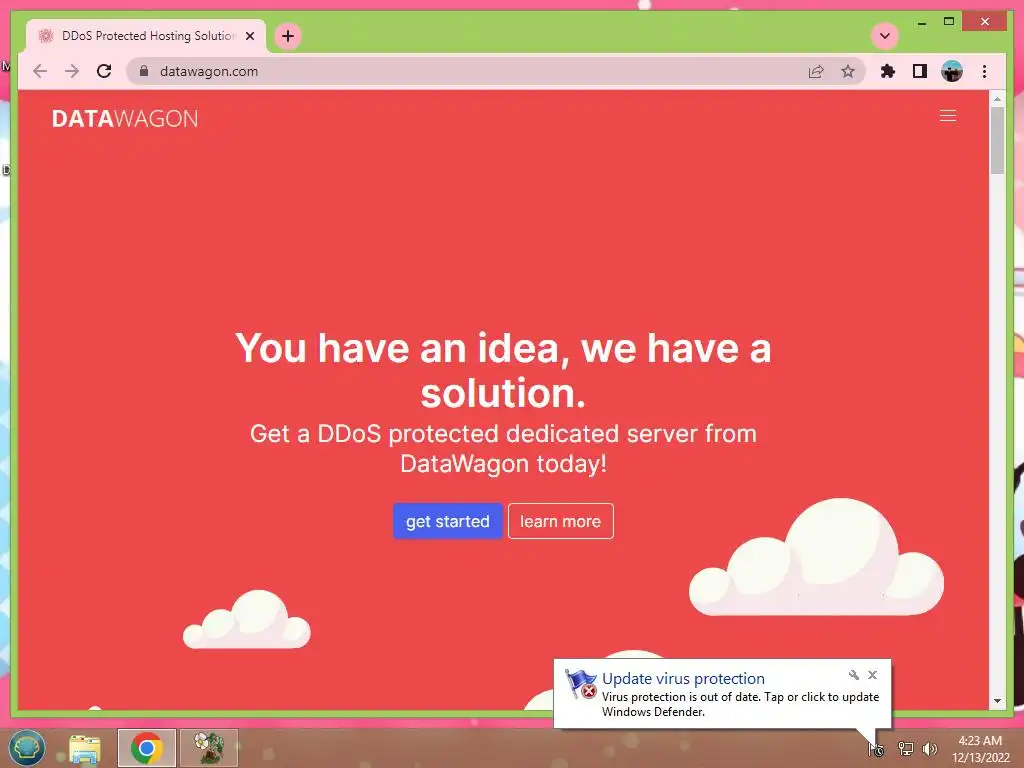Open the DataWagon hamburger menu
This screenshot has width=1024, height=768.
948,116
